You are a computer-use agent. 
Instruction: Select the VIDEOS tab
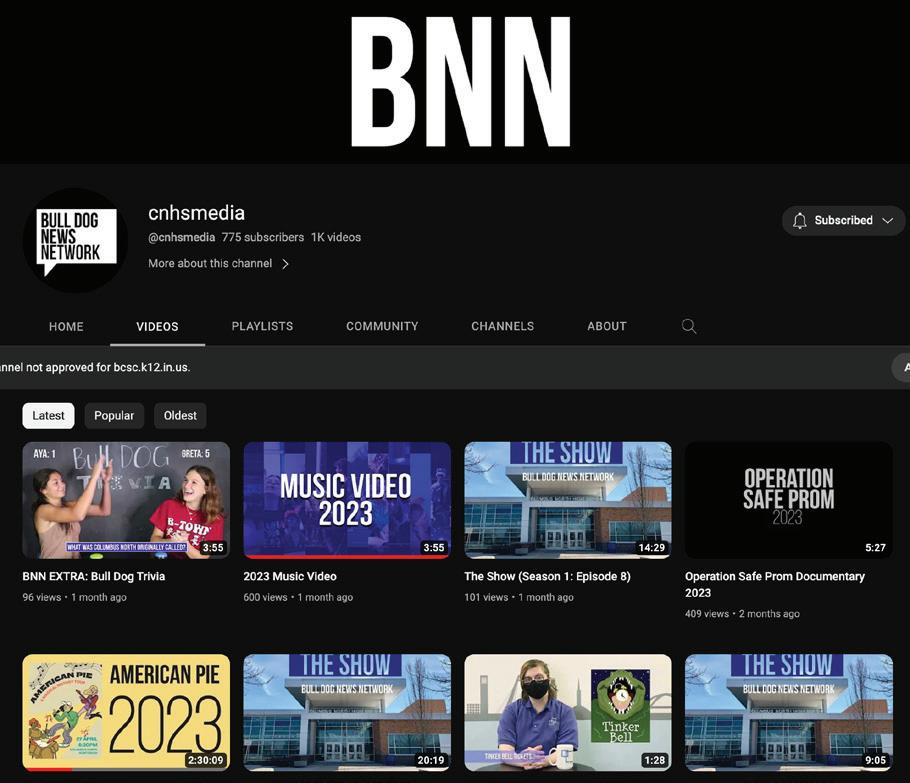[157, 327]
